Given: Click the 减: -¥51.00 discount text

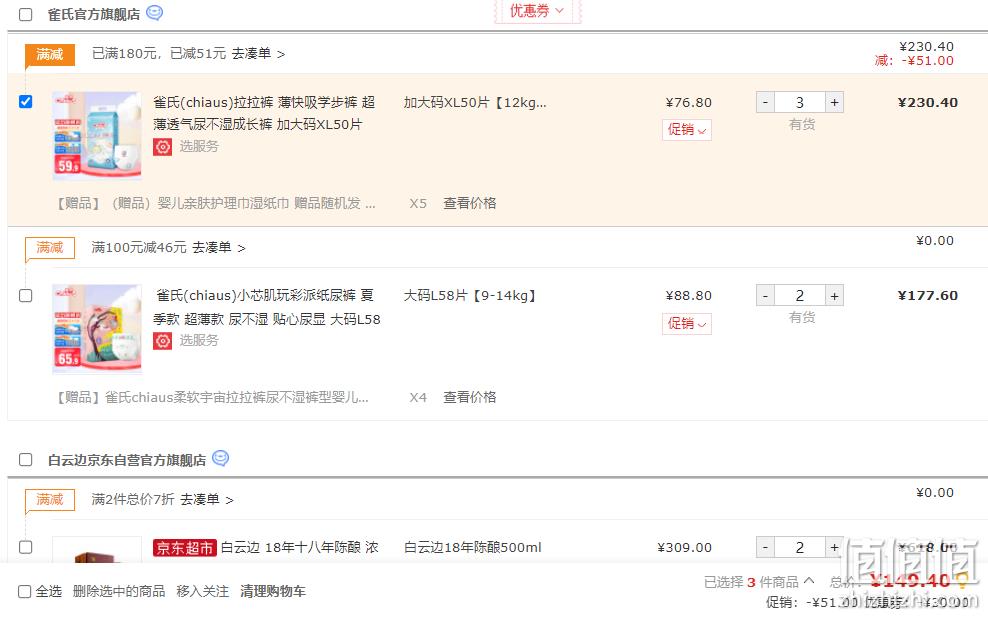Looking at the screenshot, I should point(914,61).
